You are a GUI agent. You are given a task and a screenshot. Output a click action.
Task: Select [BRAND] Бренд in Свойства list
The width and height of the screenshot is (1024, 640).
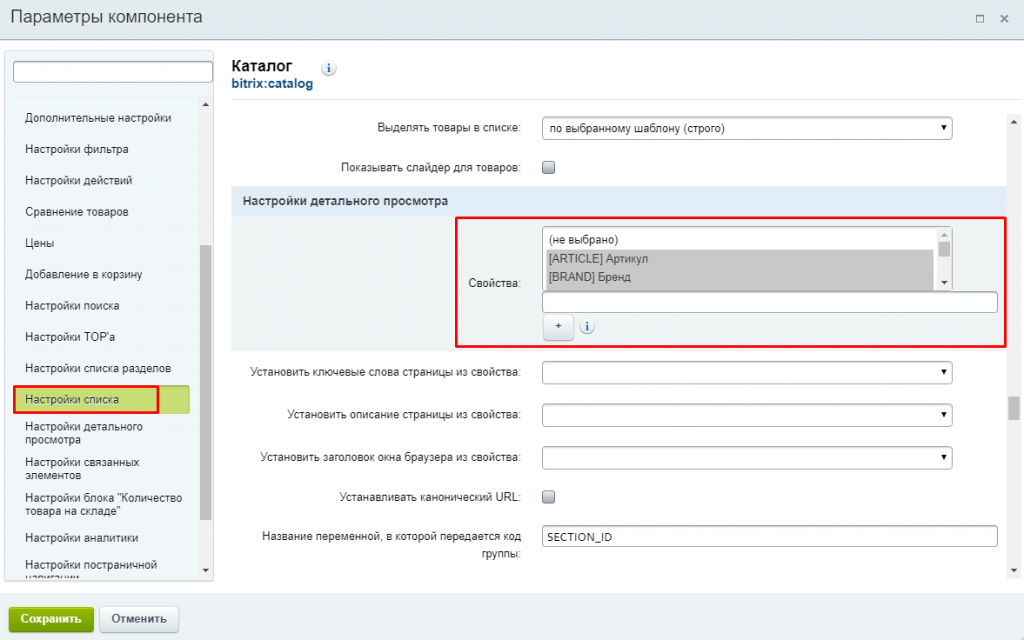tap(740, 277)
